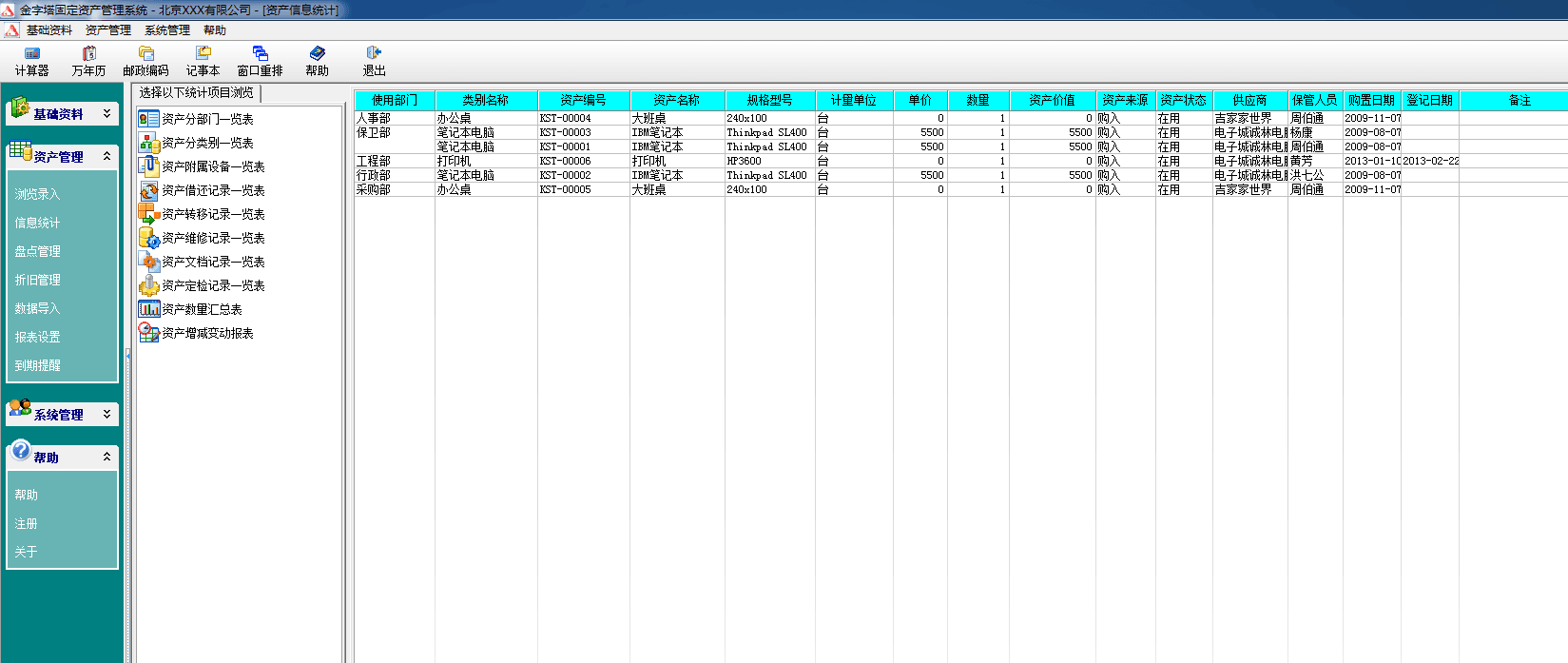Click the 资产数量汇总表 chart icon

148,309
